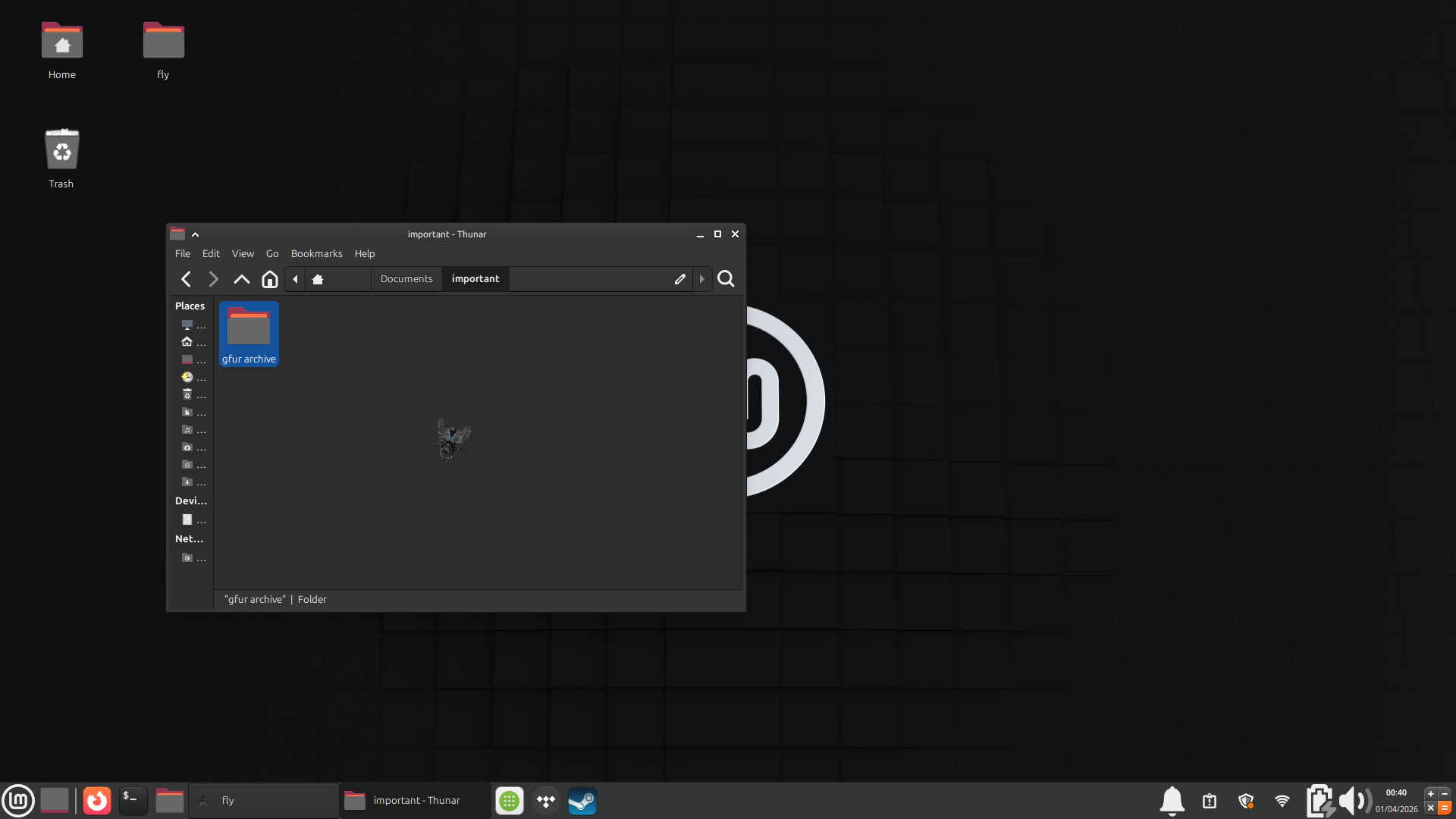Toggle the path edit pencil icon
Image resolution: width=1456 pixels, height=819 pixels.
click(679, 279)
